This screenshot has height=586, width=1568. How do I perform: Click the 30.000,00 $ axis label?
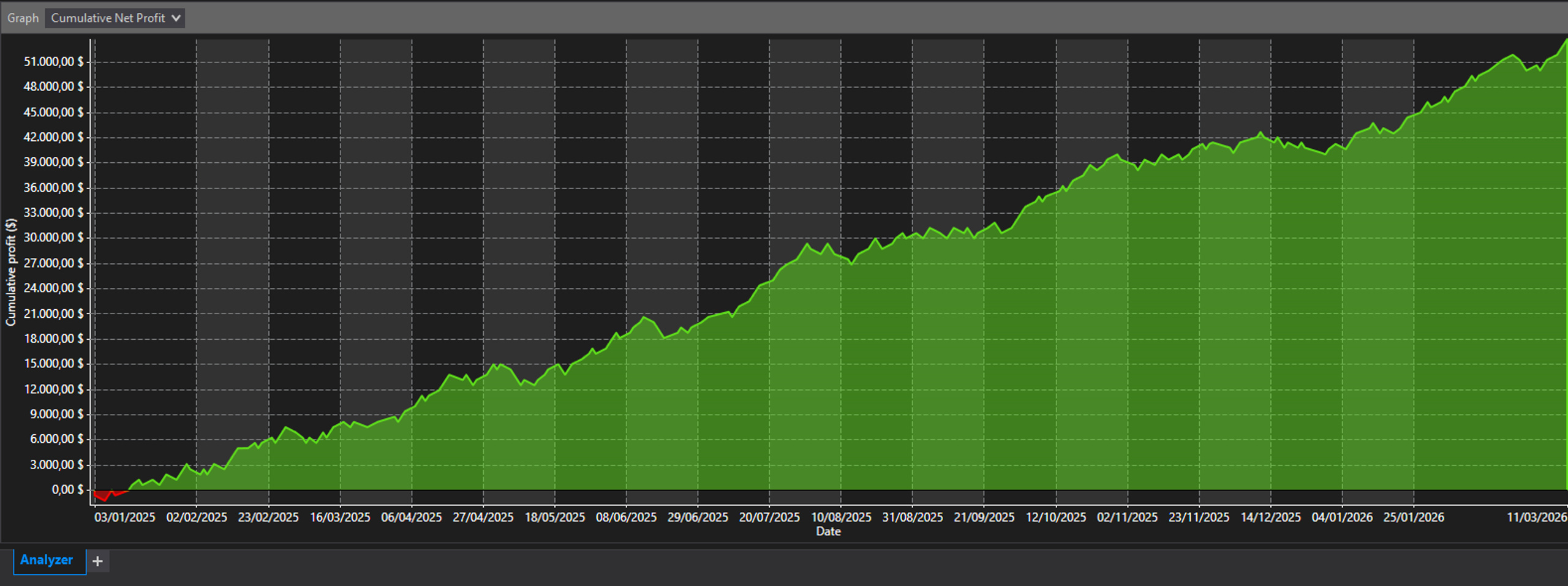53,238
